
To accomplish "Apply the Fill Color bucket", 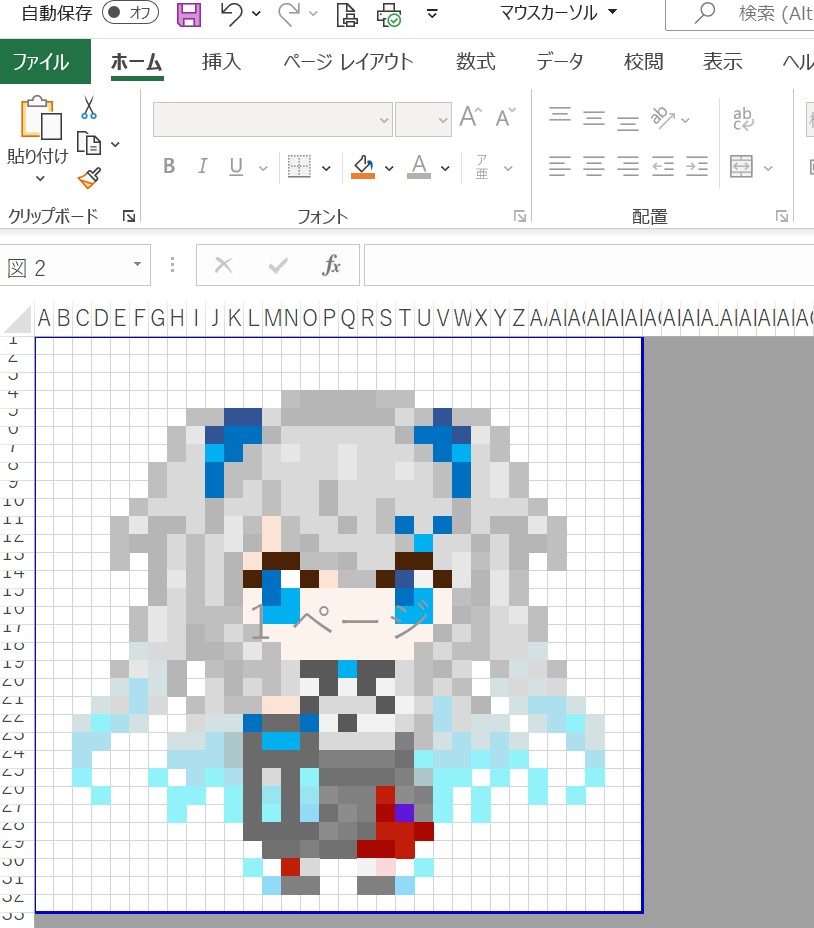I will [363, 167].
